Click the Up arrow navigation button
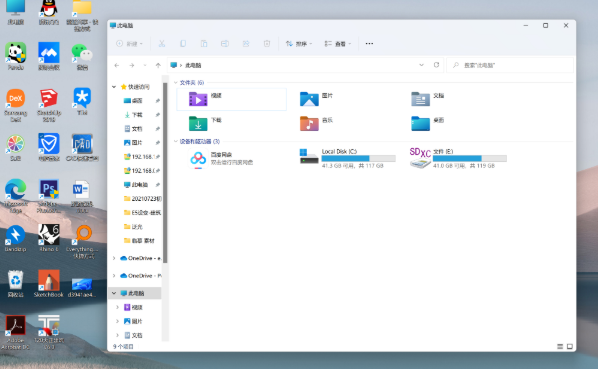 (x=158, y=66)
